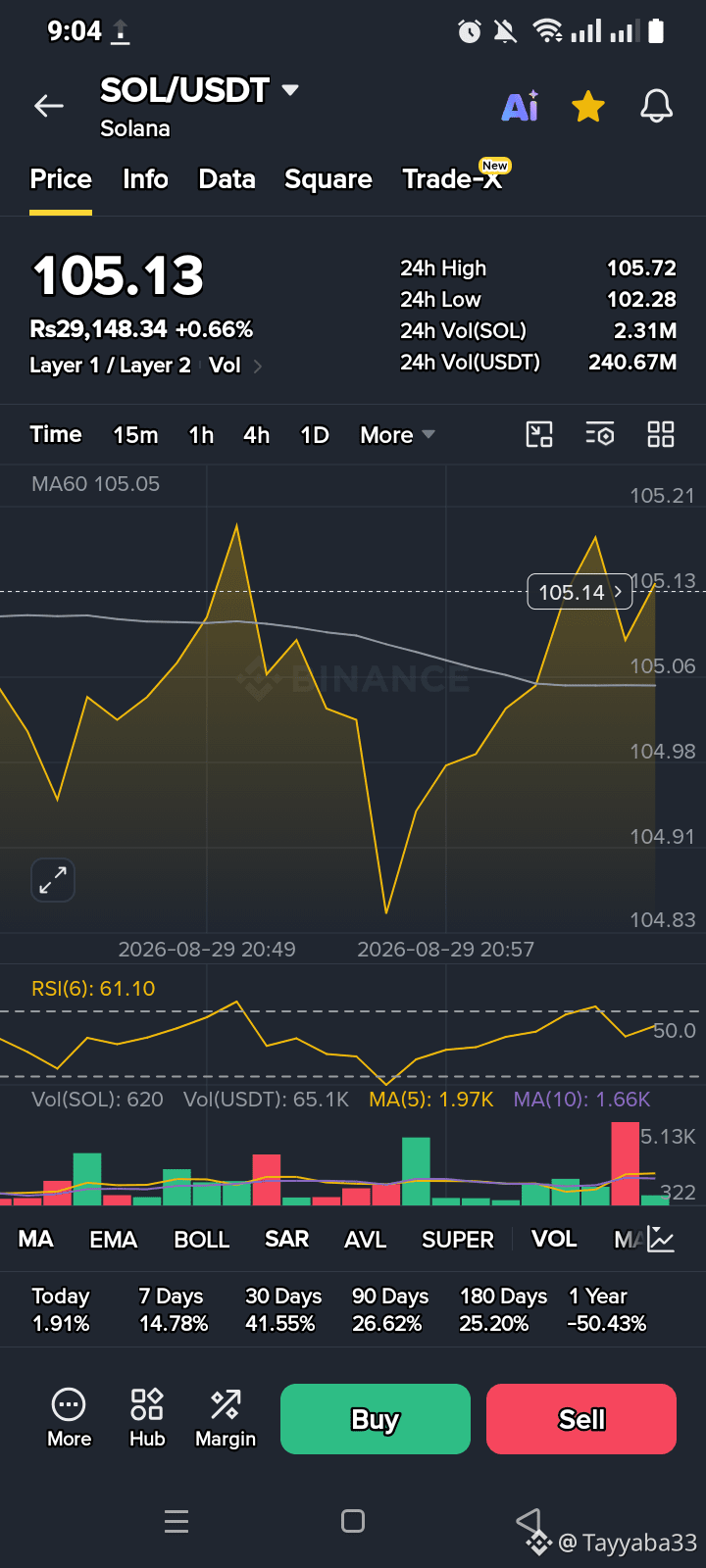Screen dimensions: 706x1568
Task: Select the EMA indicator
Action: click(x=114, y=1240)
